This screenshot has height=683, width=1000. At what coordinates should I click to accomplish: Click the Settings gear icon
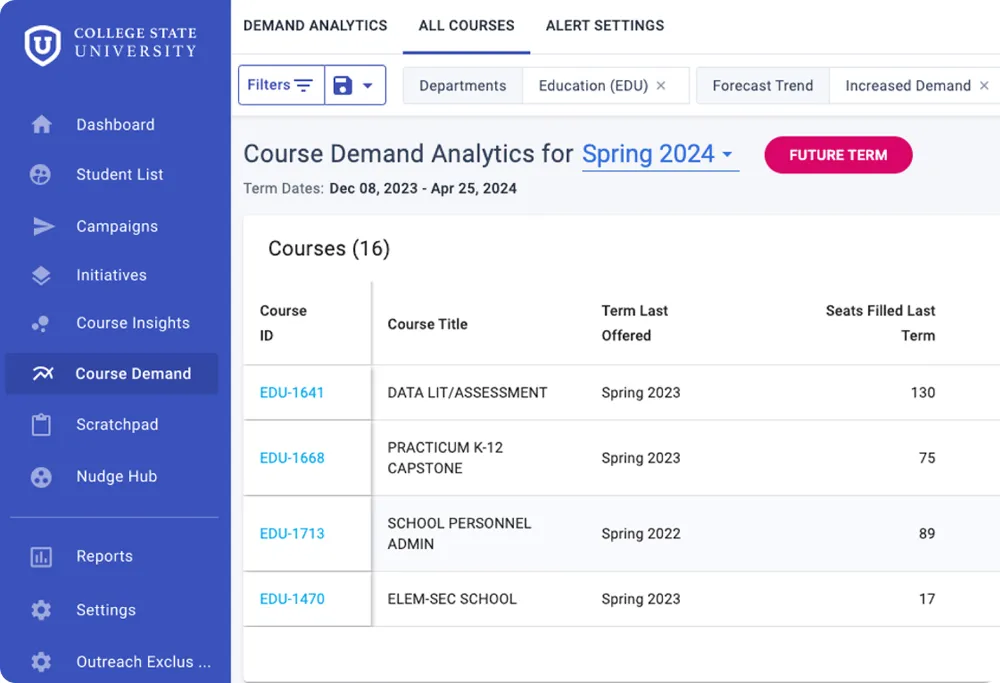click(x=41, y=610)
